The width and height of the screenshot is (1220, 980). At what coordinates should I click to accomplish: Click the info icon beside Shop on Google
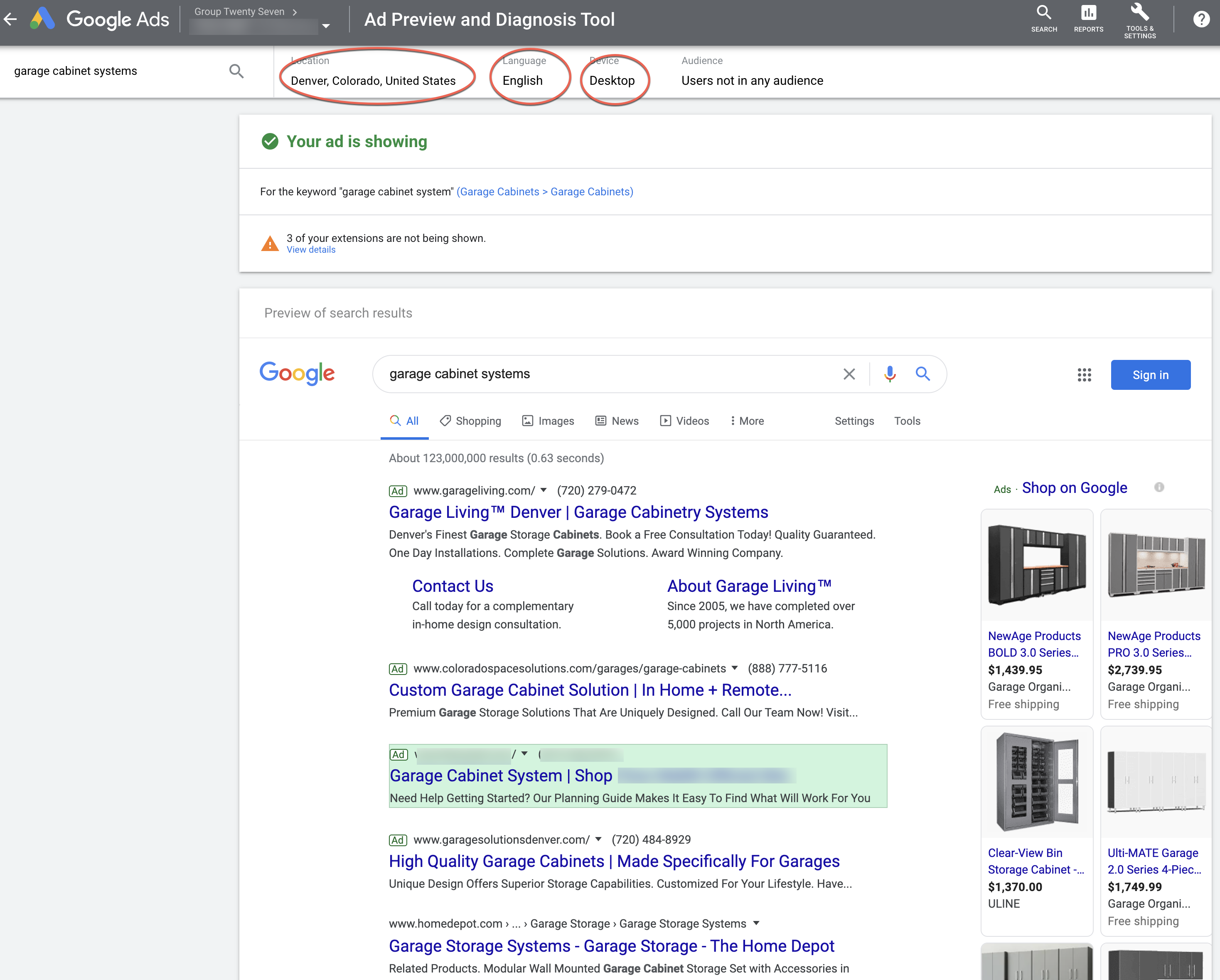(x=1159, y=487)
